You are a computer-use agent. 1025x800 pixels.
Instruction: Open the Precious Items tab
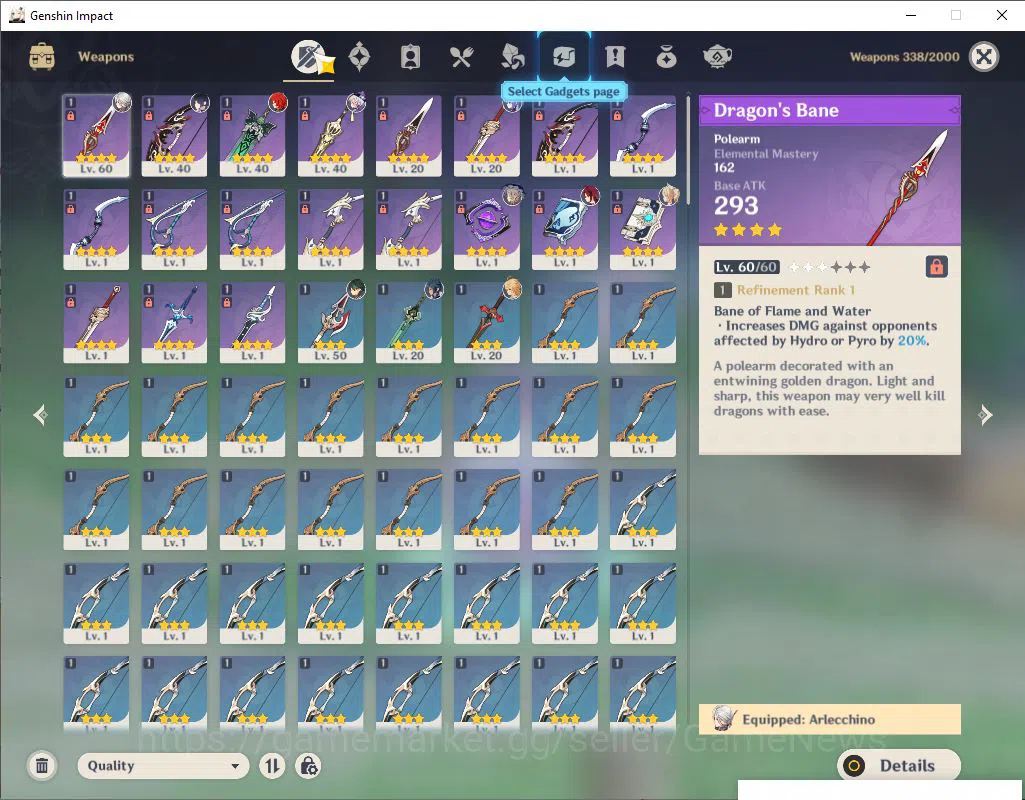click(x=666, y=57)
